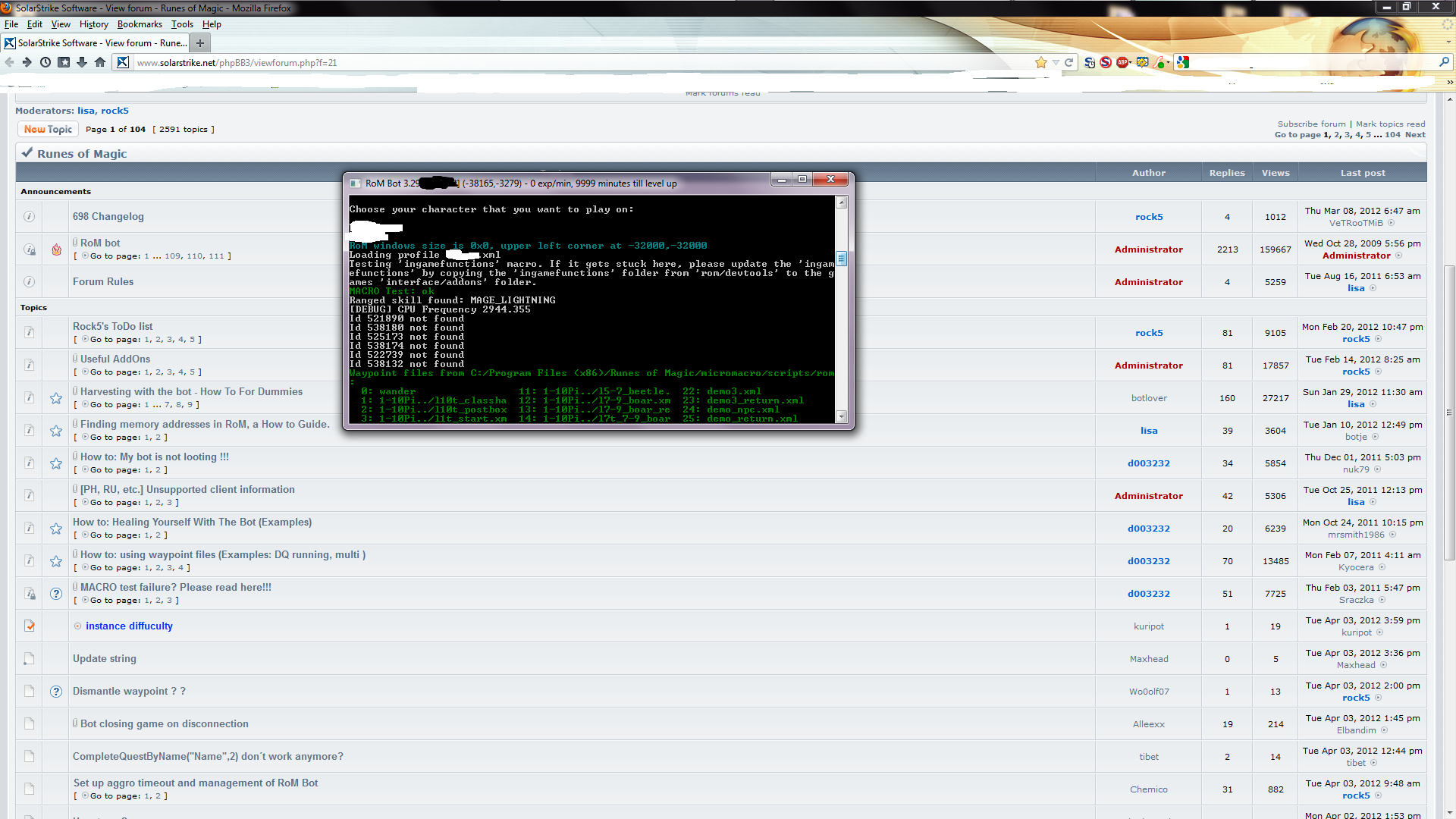Open the Flash block icon dropdown arrow
Image resolution: width=1456 pixels, height=819 pixels.
(x=1168, y=63)
